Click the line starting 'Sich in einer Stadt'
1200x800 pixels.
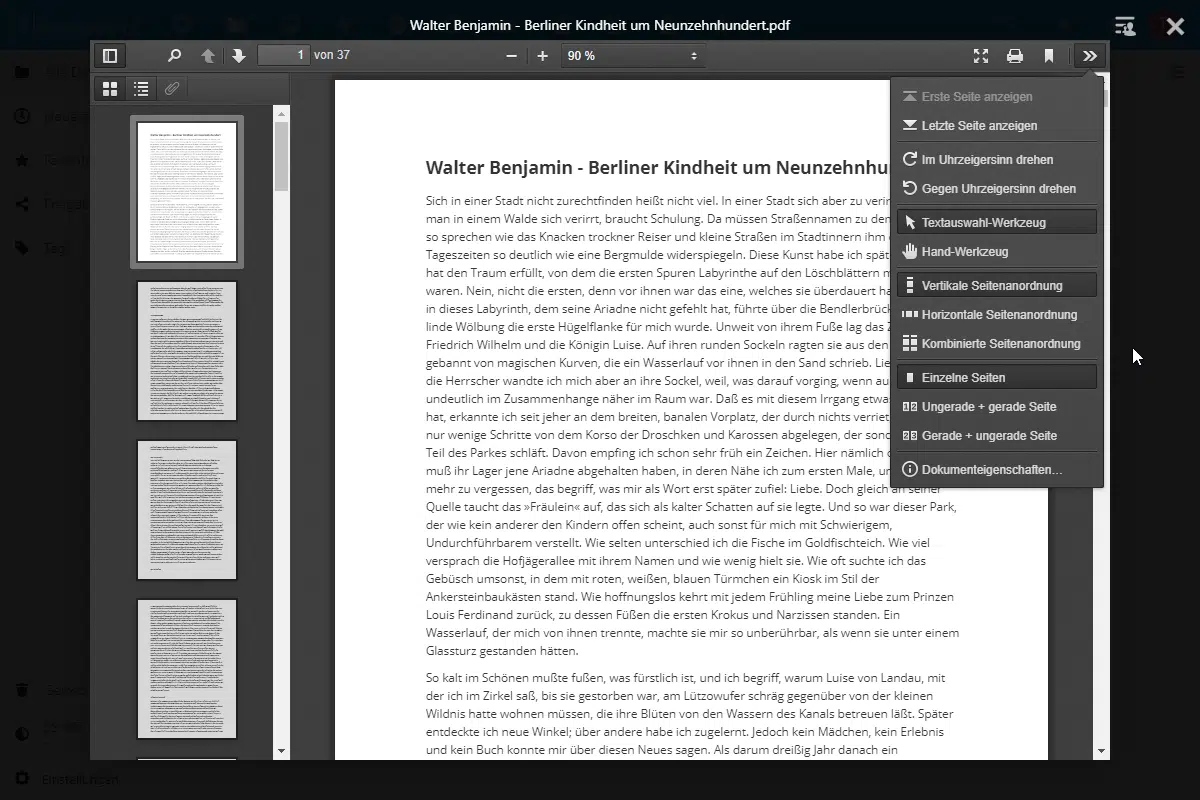(x=658, y=200)
